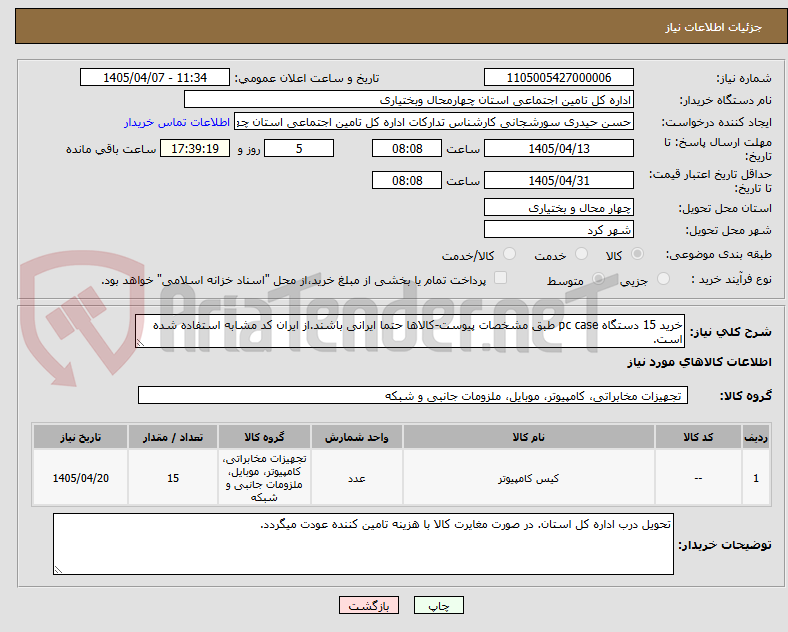Viewport: 788px width, 632px height.
Task: Click the چاپ print button
Action: pyautogui.click(x=439, y=605)
